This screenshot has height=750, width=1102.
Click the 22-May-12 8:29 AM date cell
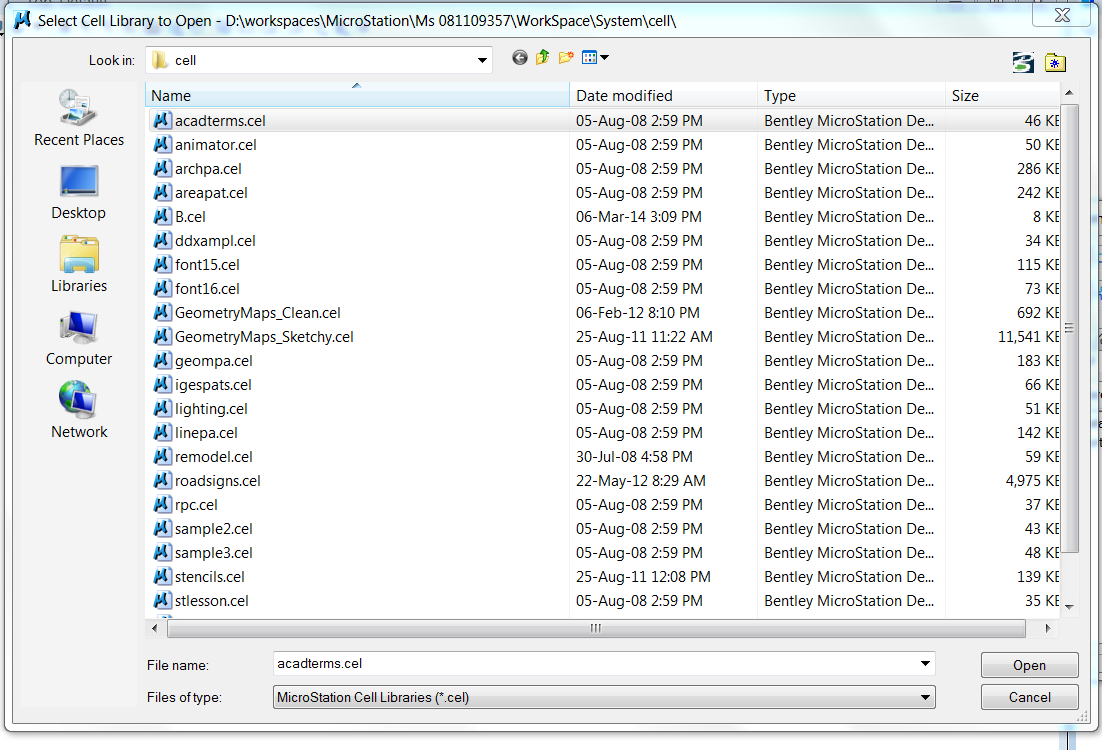640,481
